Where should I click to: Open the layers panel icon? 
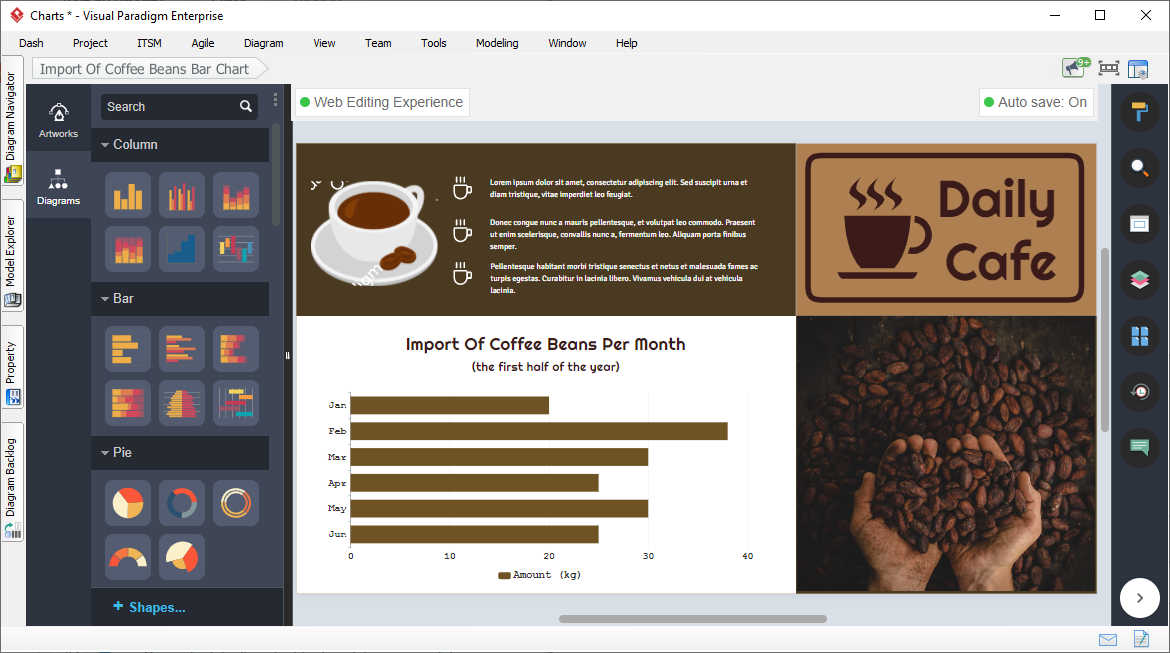(x=1139, y=280)
